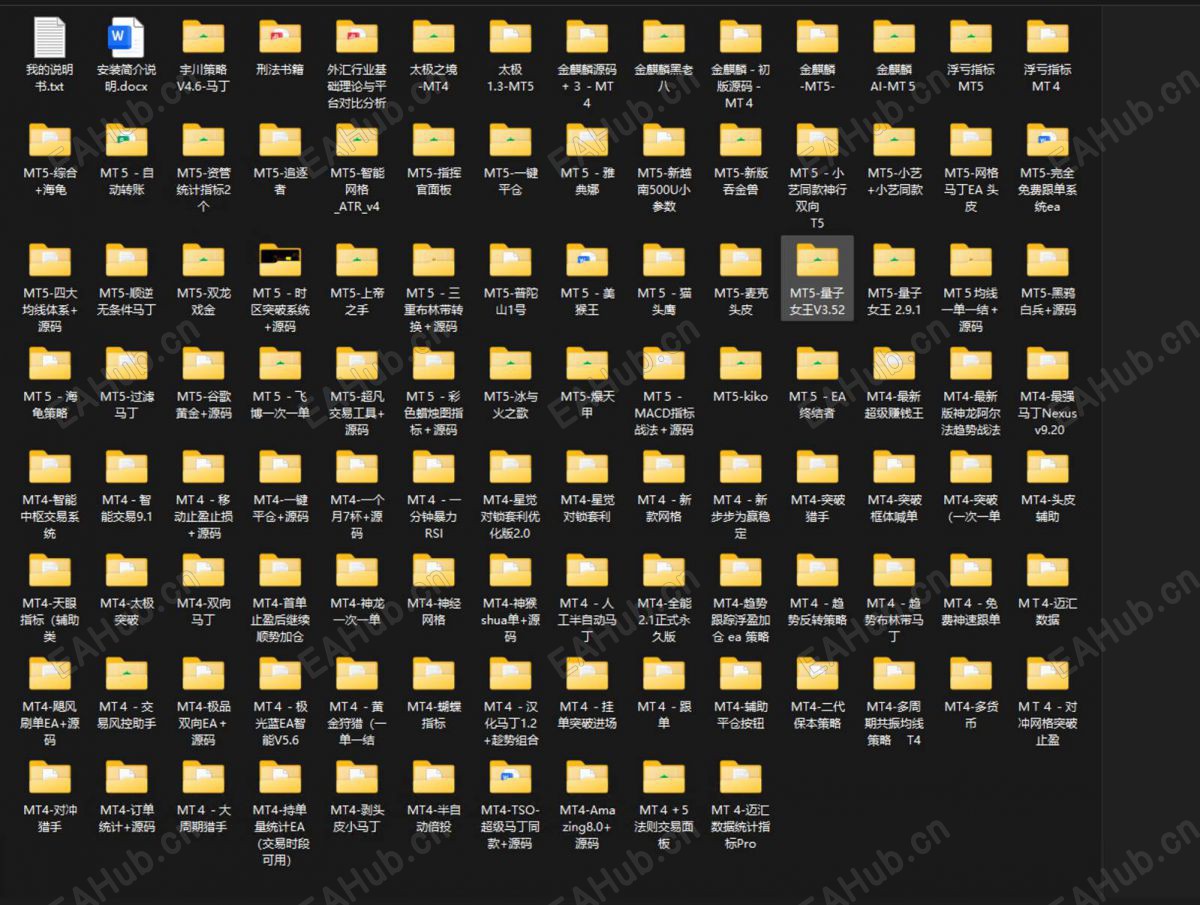This screenshot has height=905, width=1200.
Task: Click the MT5-一键平仓 folder icon
Action: [510, 140]
